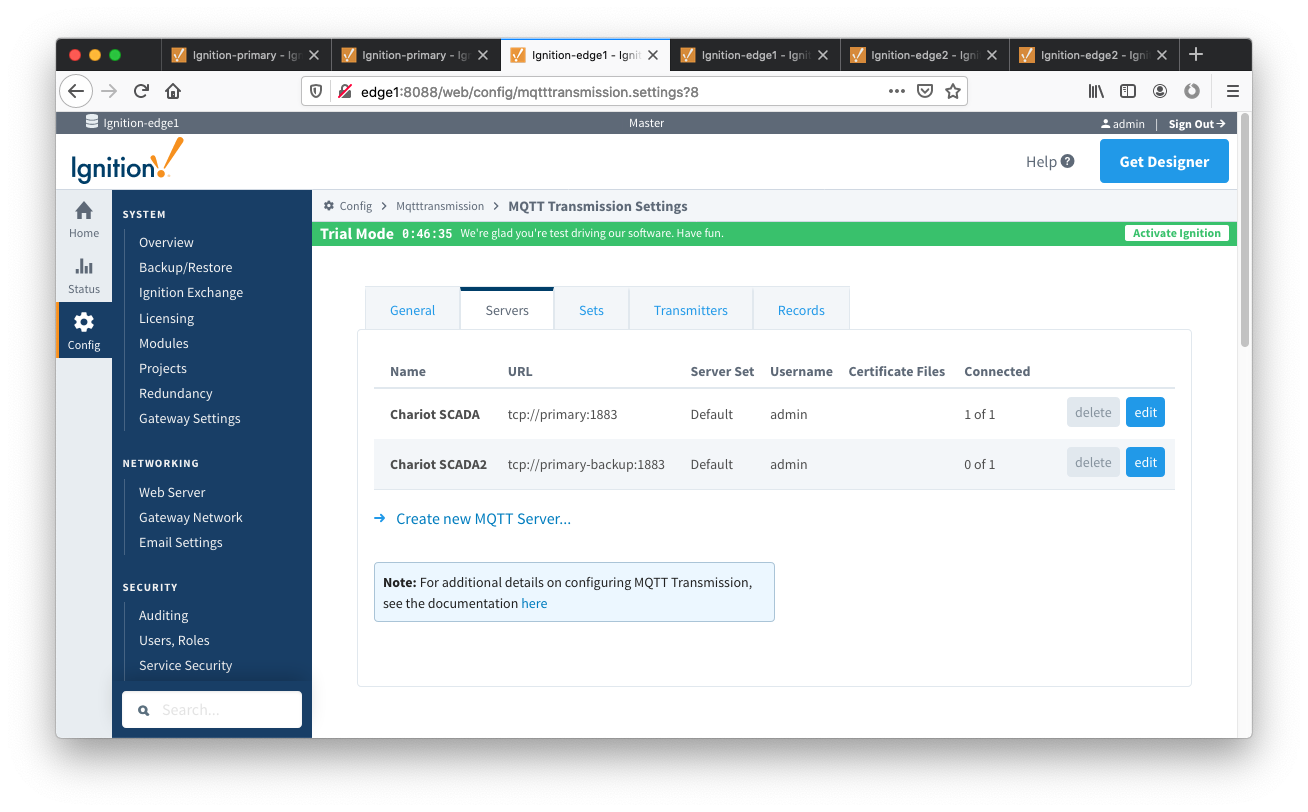Click sidebar Search field
This screenshot has height=812, width=1308.
coord(212,709)
